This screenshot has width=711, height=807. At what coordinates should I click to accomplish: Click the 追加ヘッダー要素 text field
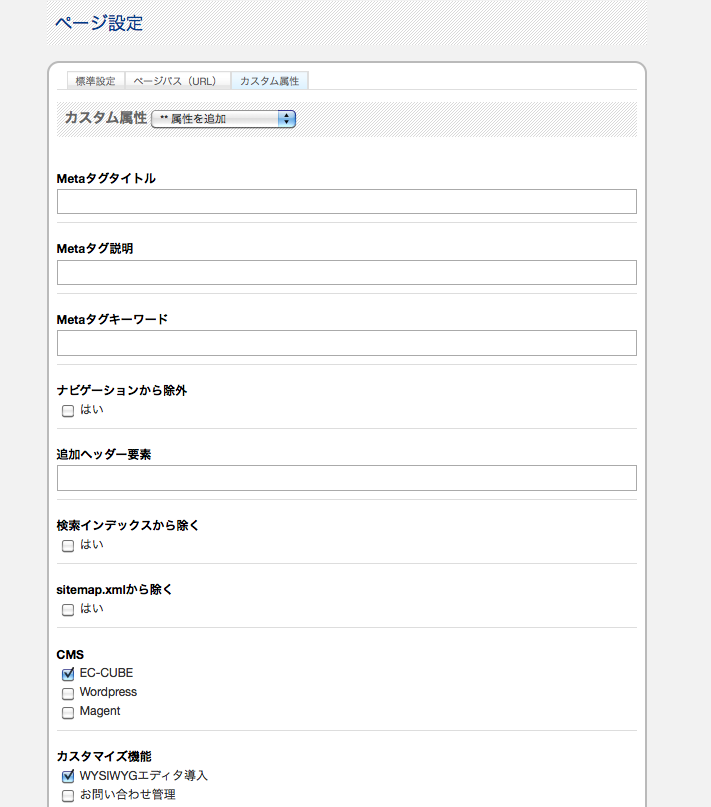click(346, 478)
